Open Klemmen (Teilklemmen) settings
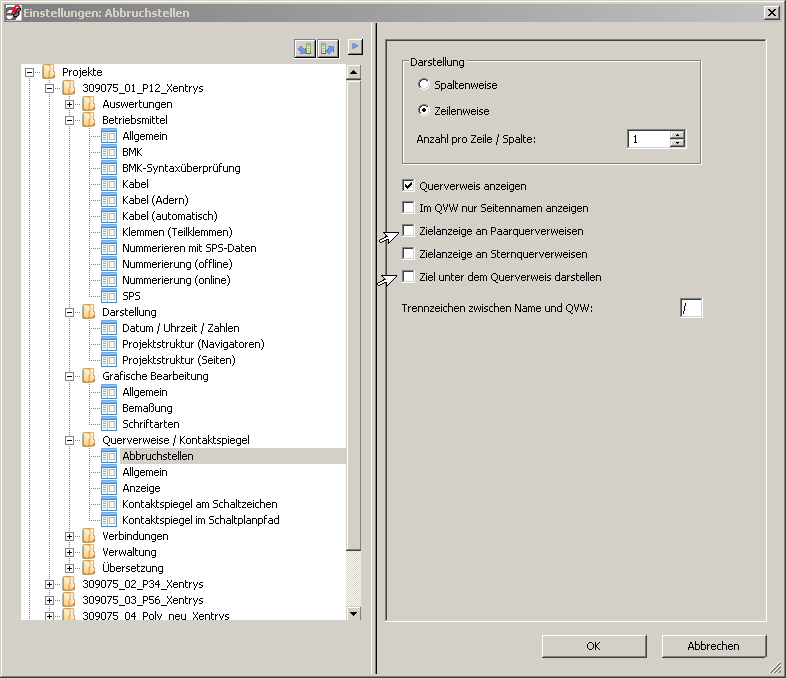 177,232
